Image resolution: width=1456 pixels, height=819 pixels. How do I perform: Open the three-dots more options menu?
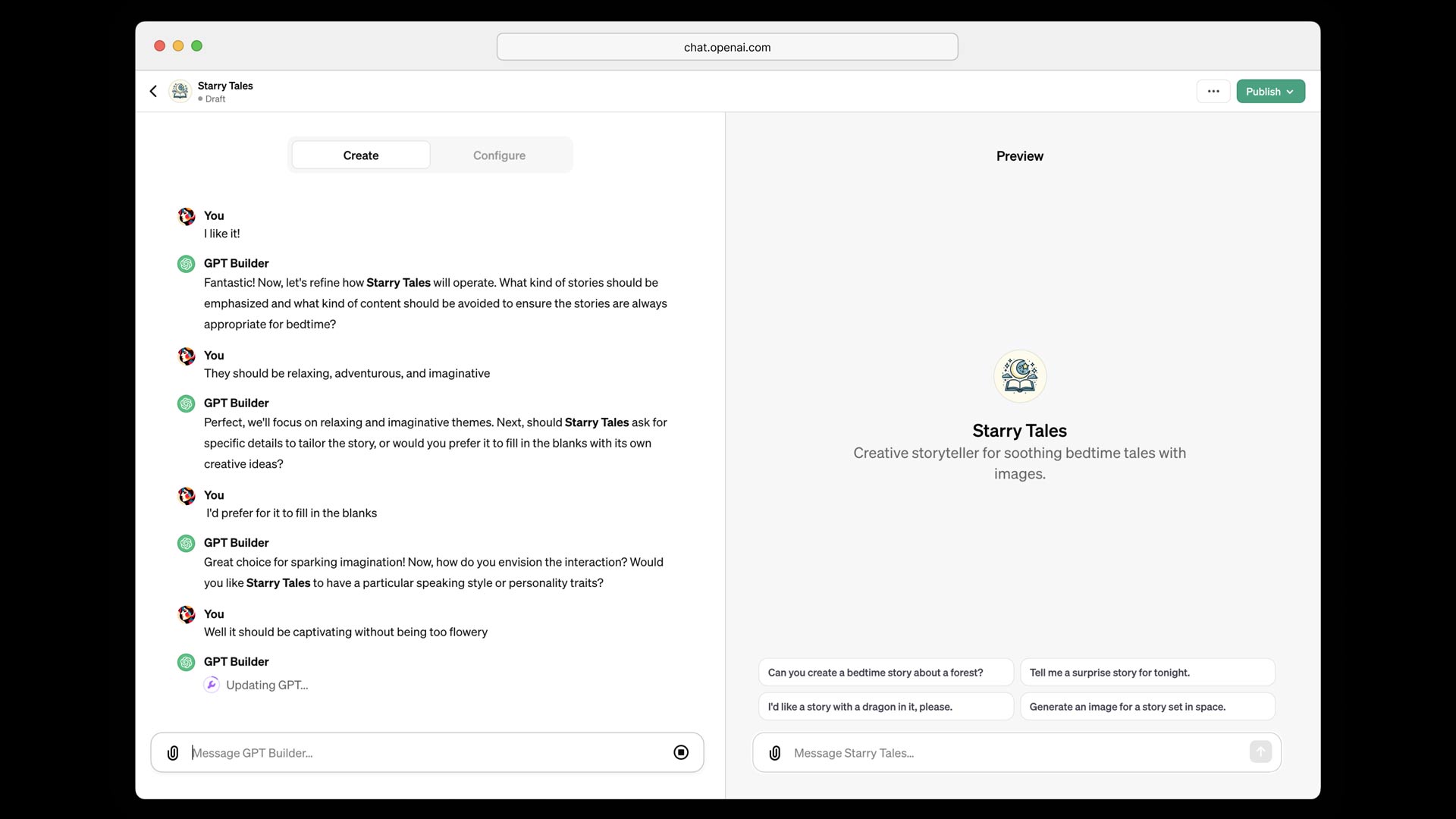[1213, 91]
